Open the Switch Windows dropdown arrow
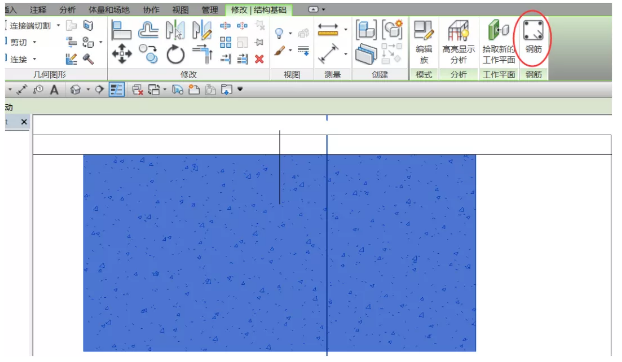This screenshot has height=362, width=622. (165, 90)
